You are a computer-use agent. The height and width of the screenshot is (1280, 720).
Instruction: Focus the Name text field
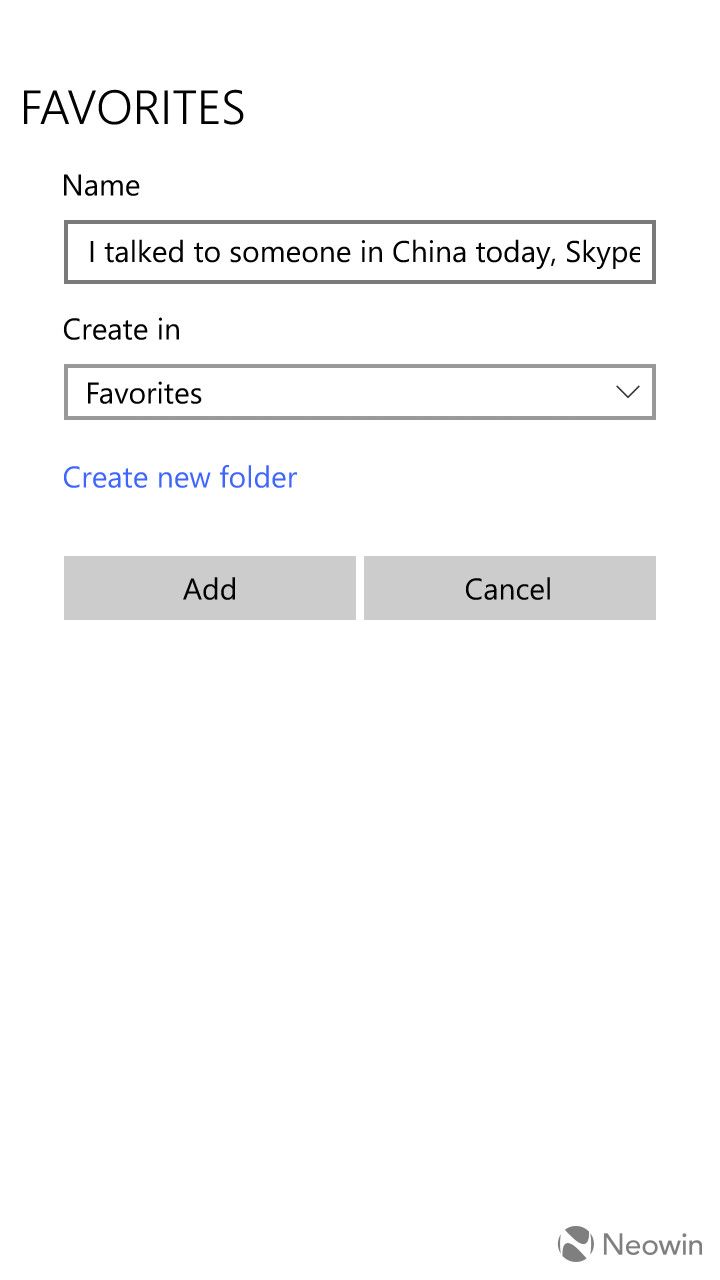(x=360, y=252)
